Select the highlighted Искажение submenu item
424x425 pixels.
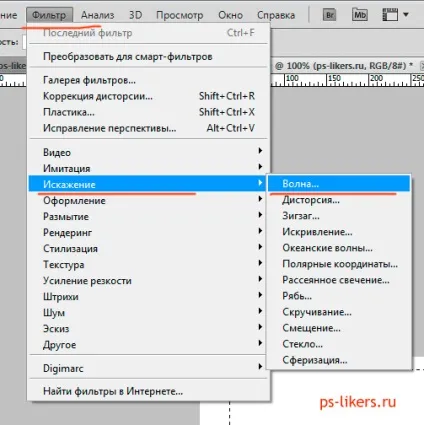147,184
